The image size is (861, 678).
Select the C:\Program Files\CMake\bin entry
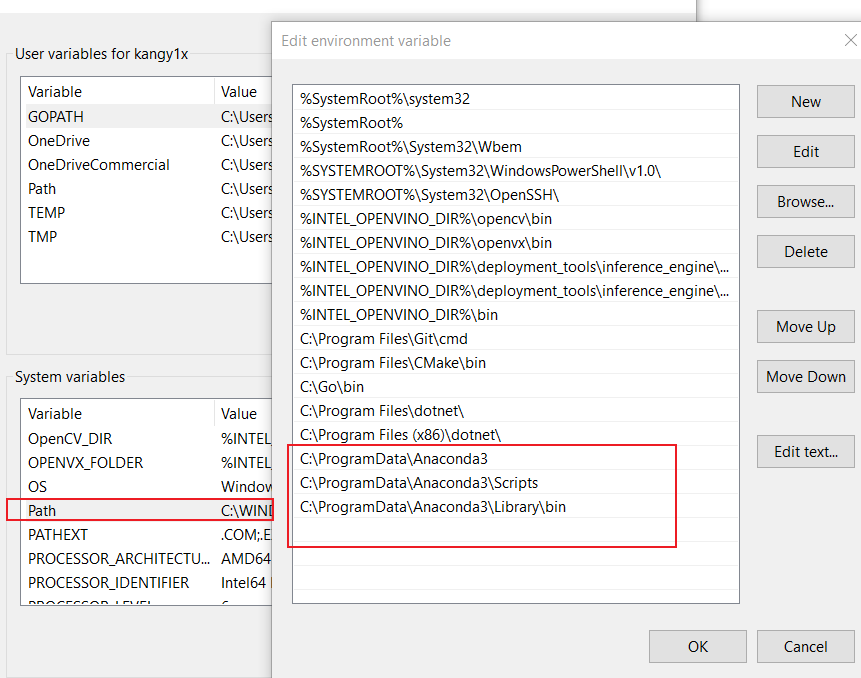pos(516,363)
